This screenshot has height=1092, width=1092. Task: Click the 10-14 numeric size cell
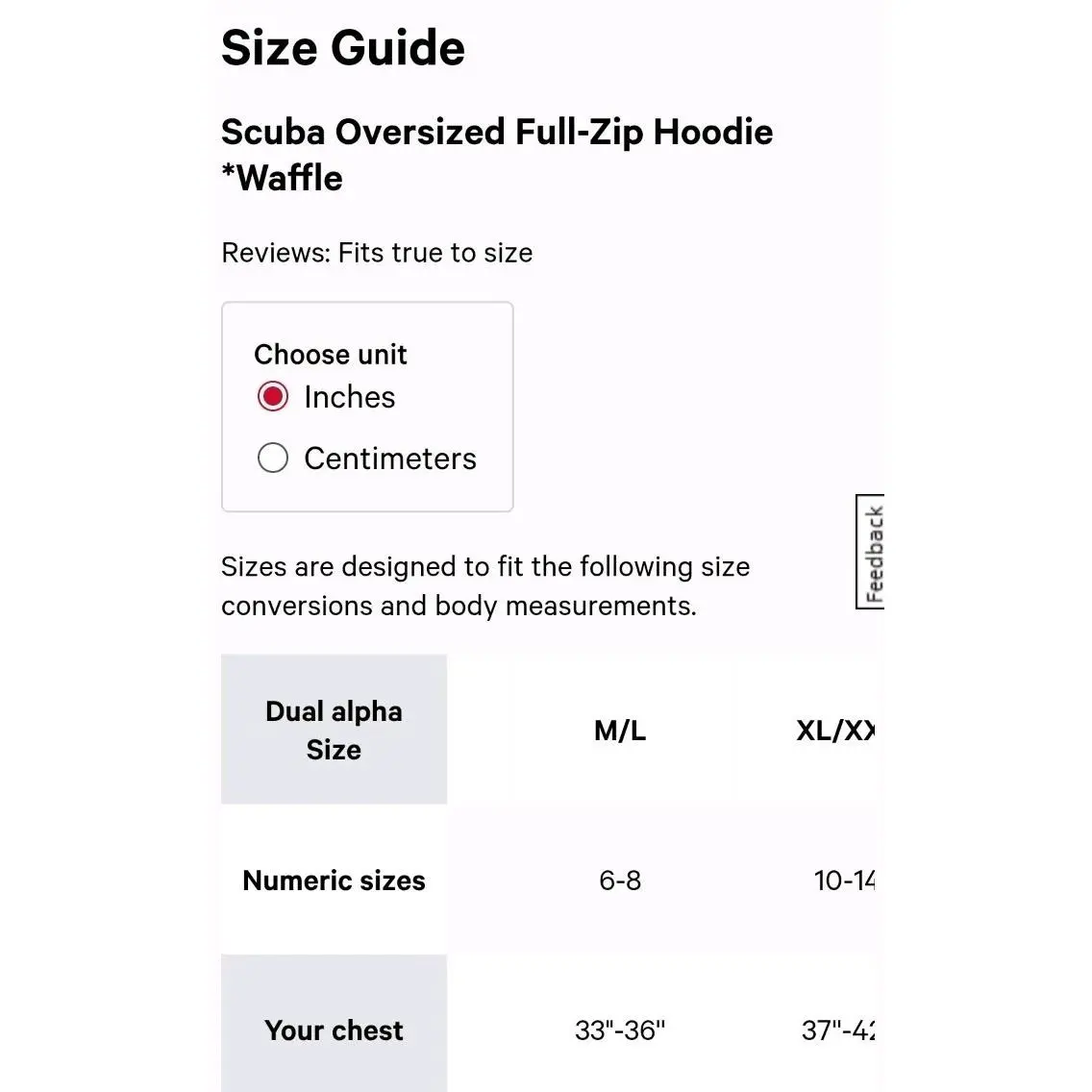[x=844, y=881]
